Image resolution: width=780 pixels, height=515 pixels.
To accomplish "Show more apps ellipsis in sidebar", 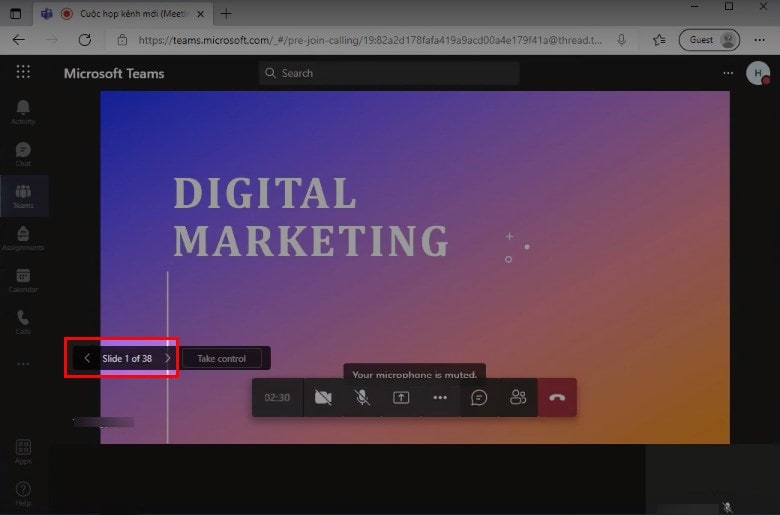I will (x=23, y=364).
